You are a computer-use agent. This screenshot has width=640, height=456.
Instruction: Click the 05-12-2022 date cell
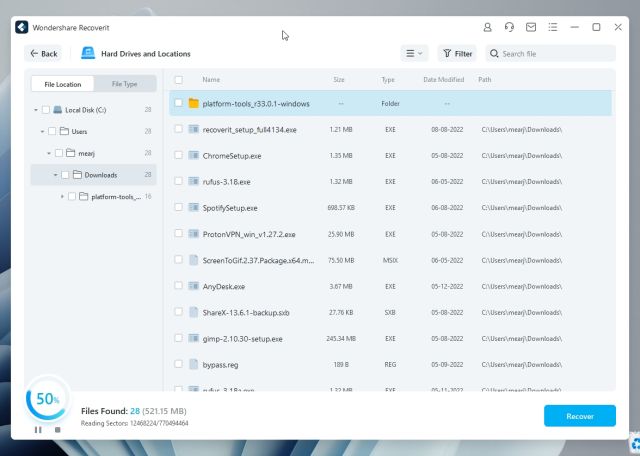(447, 286)
